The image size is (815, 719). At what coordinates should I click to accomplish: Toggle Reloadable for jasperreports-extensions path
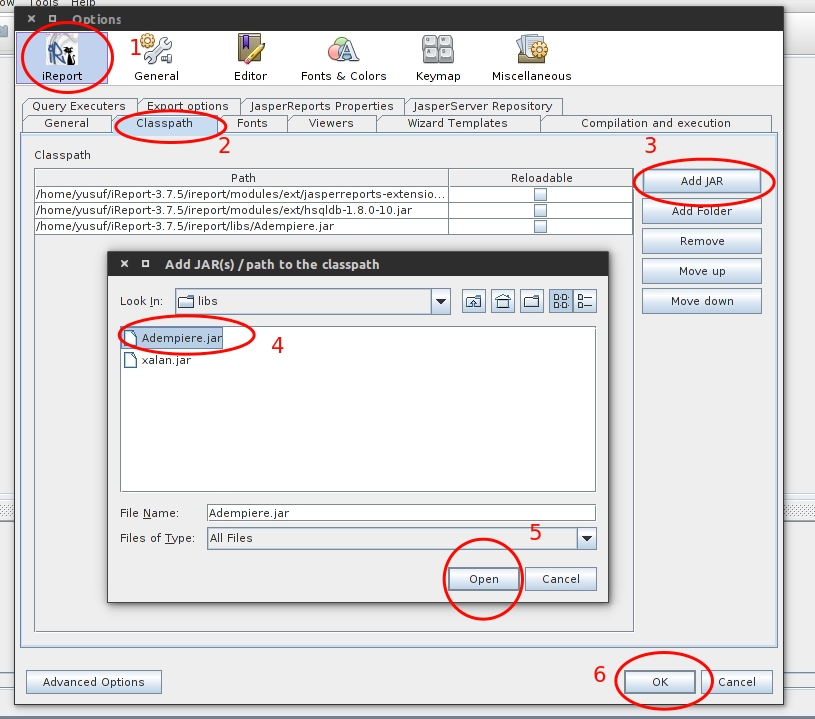pos(541,194)
